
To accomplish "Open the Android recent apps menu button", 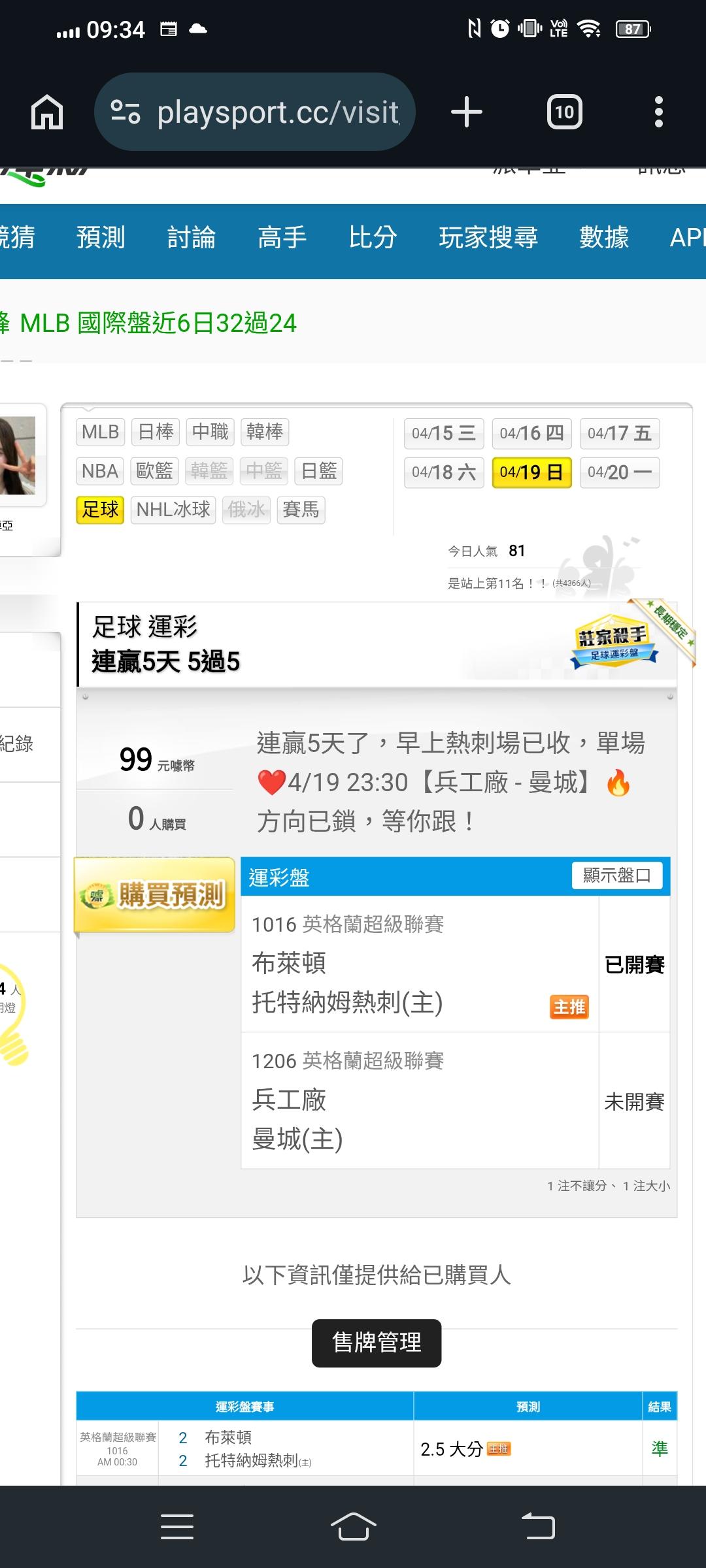I will pyautogui.click(x=177, y=1527).
